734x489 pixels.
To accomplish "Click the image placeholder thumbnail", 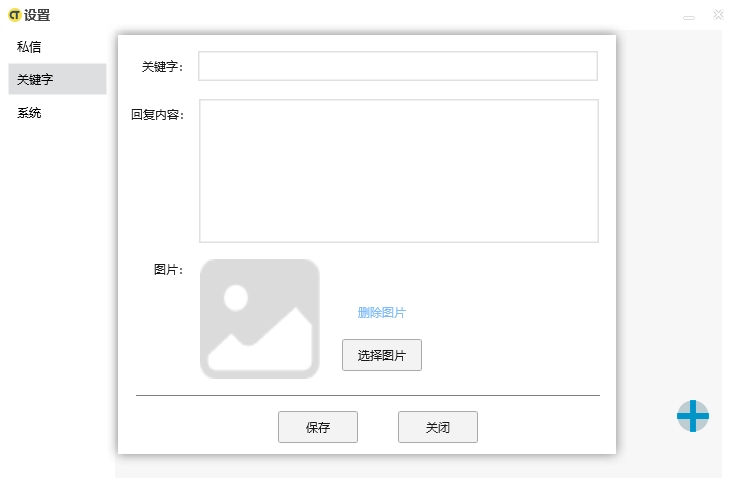I will pyautogui.click(x=260, y=319).
